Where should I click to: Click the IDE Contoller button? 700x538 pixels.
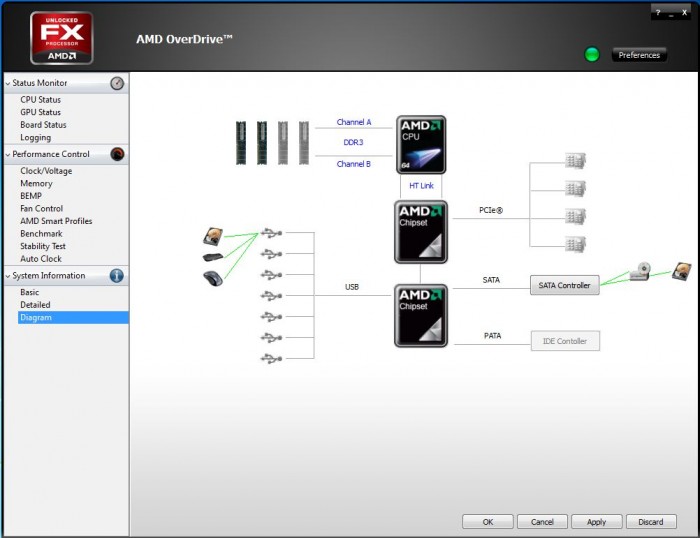pyautogui.click(x=565, y=341)
